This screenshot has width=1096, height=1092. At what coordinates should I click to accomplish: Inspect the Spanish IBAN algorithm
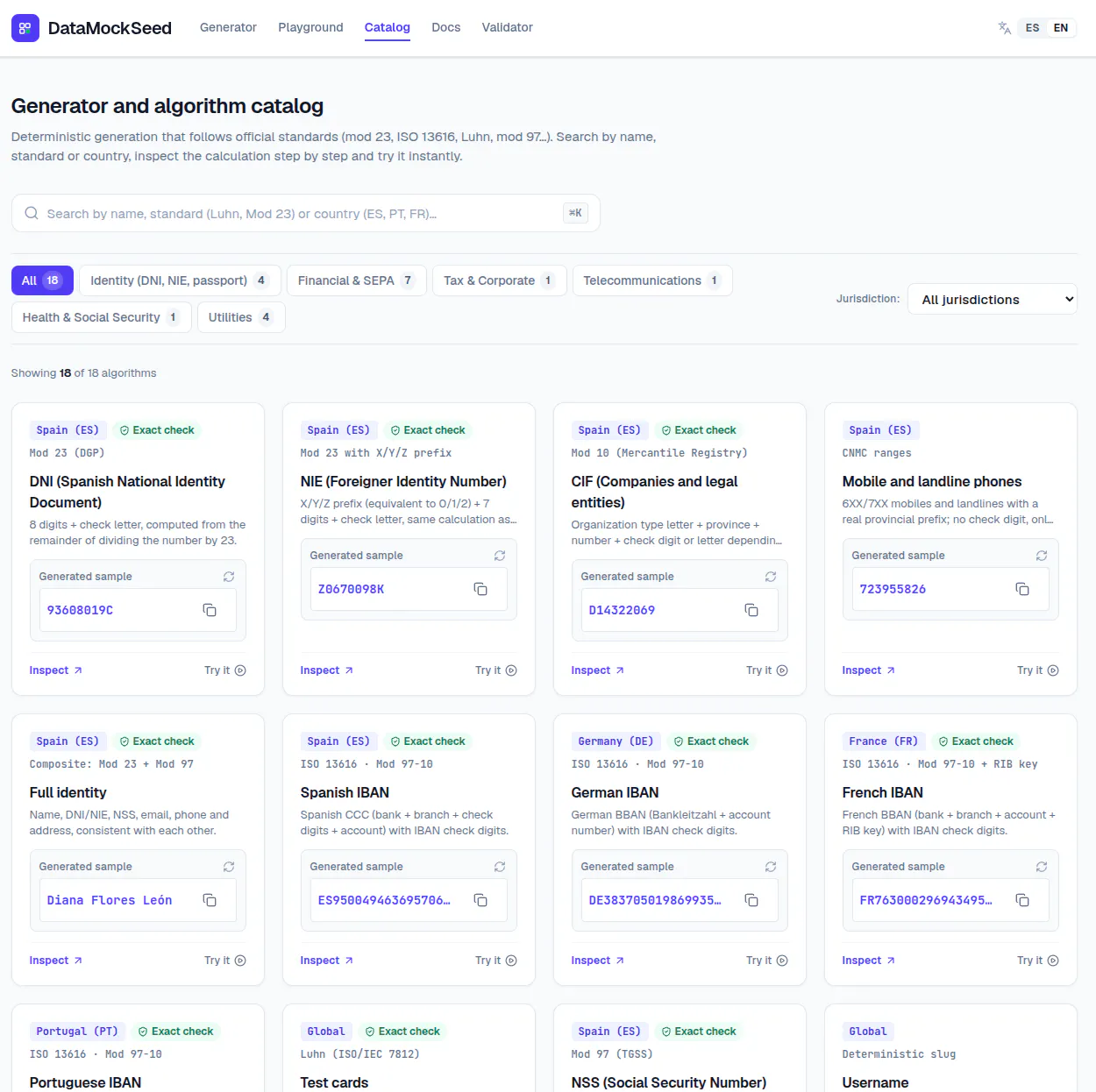click(327, 961)
